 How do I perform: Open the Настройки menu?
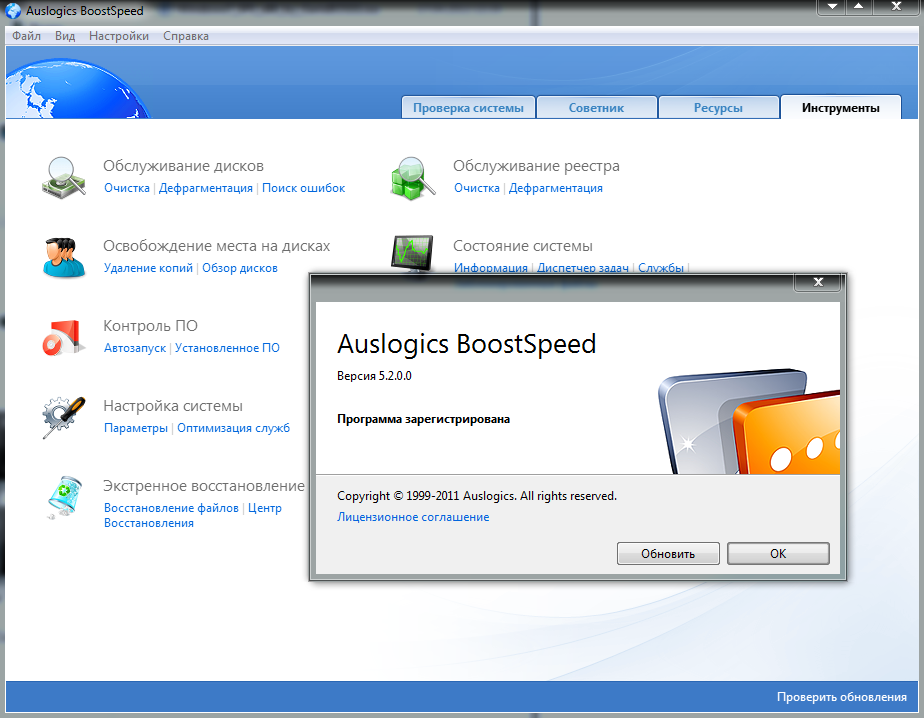118,36
